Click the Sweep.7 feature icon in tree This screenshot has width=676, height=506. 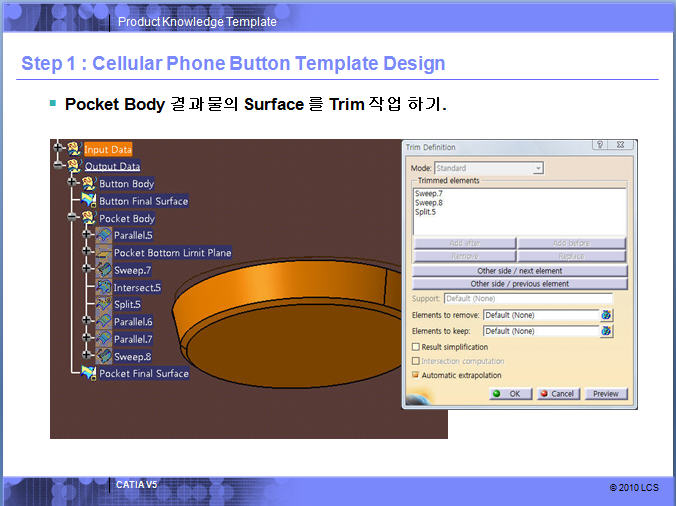tap(103, 270)
